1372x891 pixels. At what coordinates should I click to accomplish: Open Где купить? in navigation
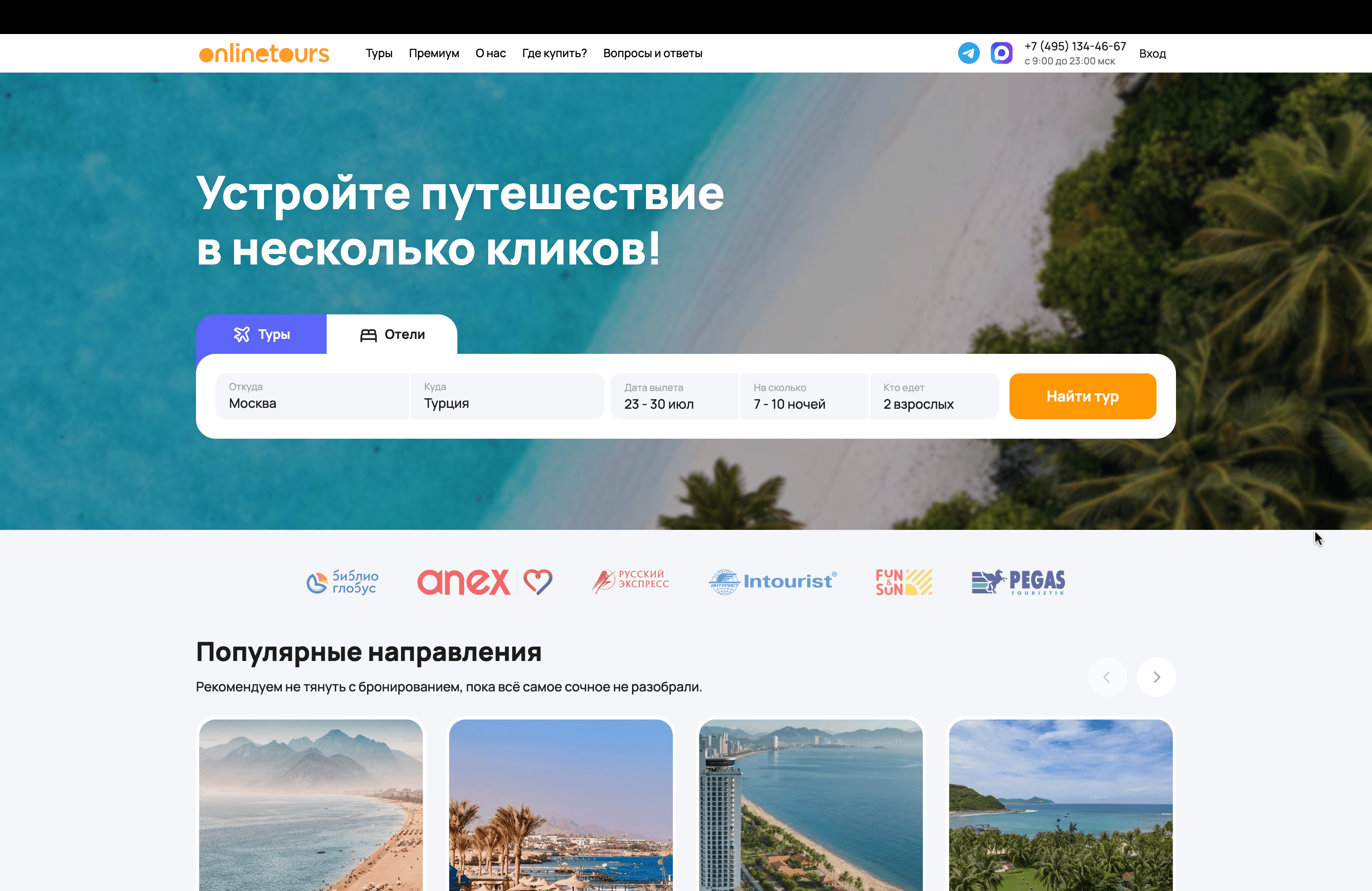[554, 53]
